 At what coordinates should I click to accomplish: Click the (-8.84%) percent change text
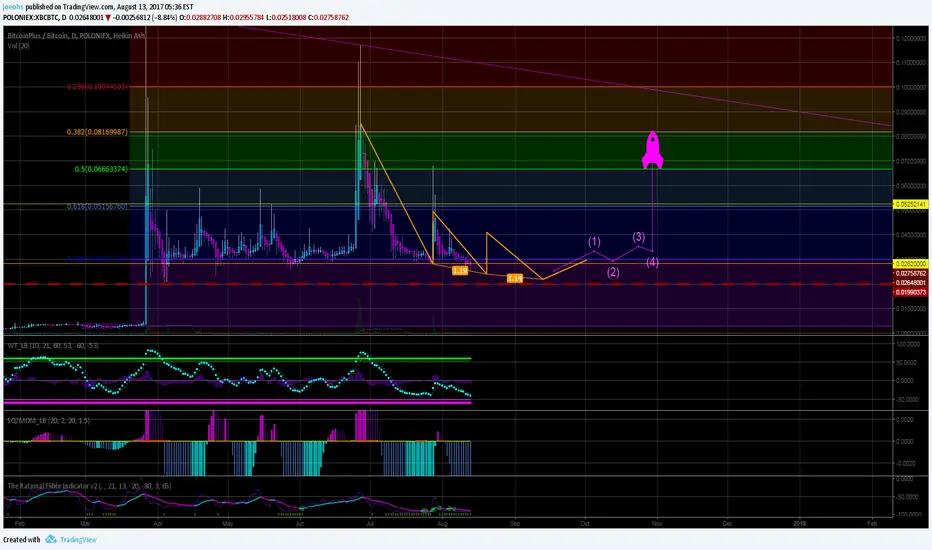pyautogui.click(x=165, y=17)
